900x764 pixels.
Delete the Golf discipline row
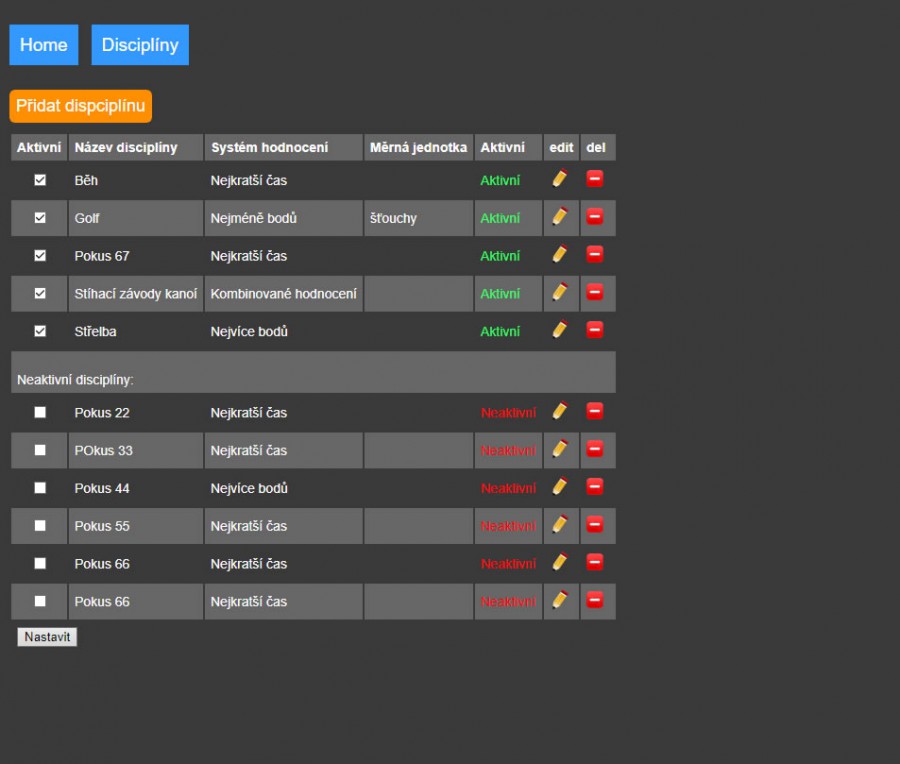(x=594, y=216)
